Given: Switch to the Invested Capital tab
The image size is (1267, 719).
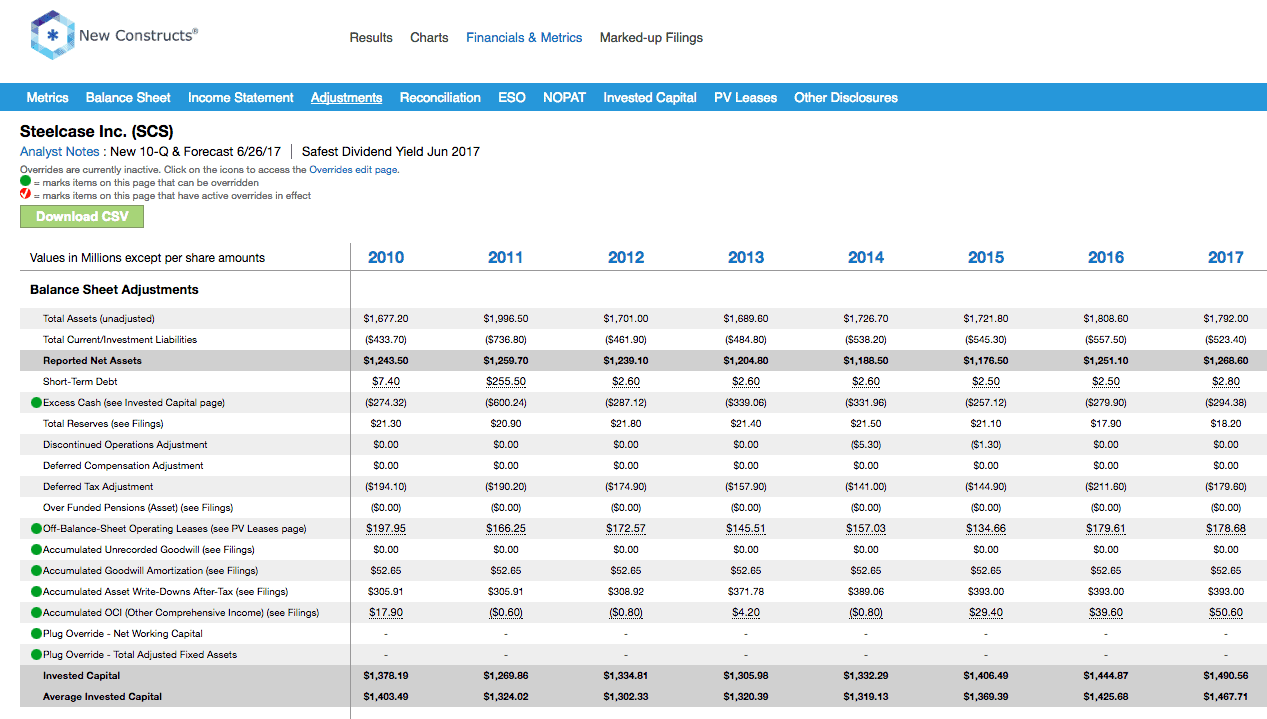Looking at the screenshot, I should (x=650, y=98).
